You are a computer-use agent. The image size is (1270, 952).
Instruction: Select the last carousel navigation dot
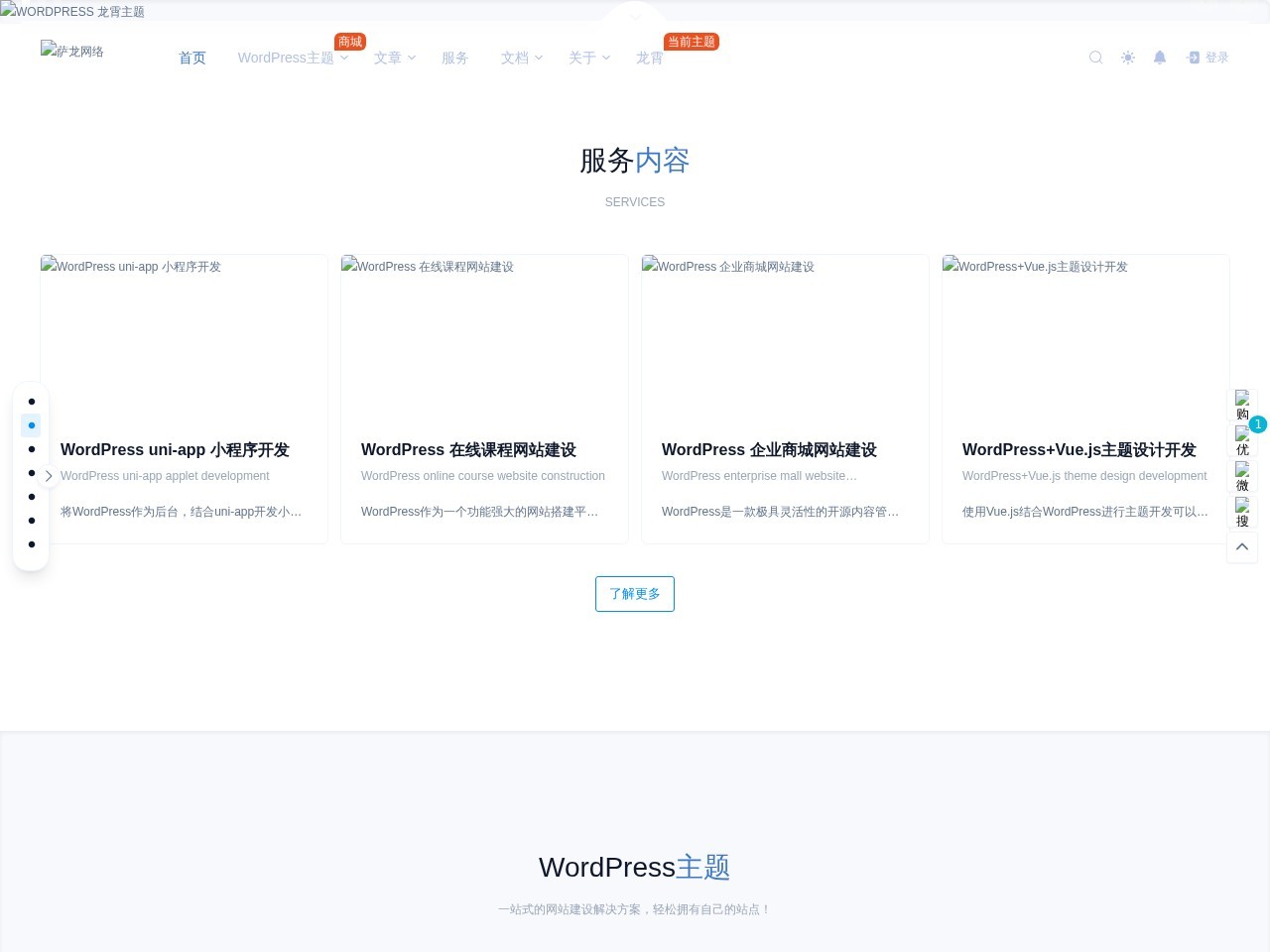click(x=31, y=543)
